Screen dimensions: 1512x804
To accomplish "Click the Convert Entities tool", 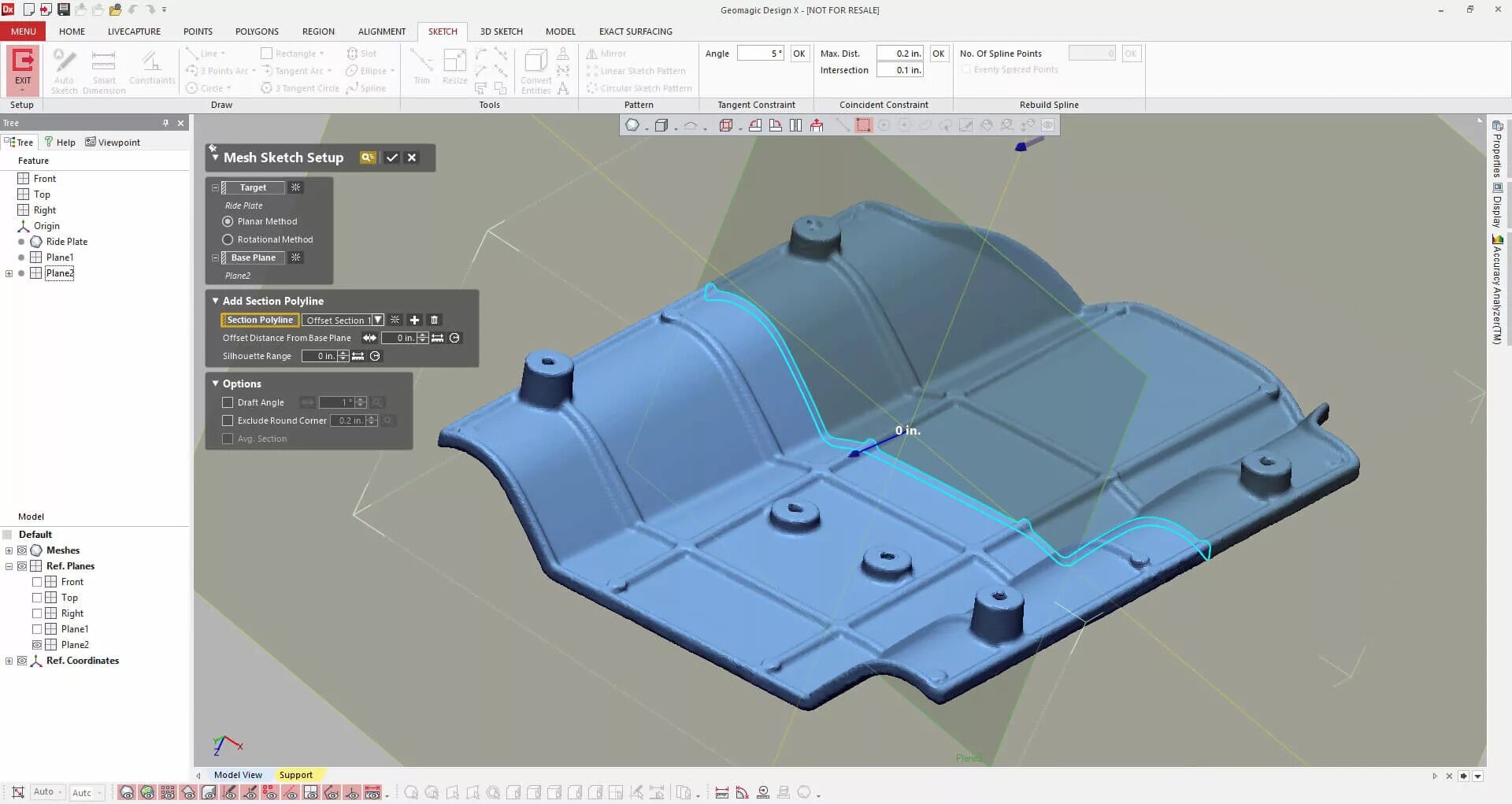I will (535, 69).
